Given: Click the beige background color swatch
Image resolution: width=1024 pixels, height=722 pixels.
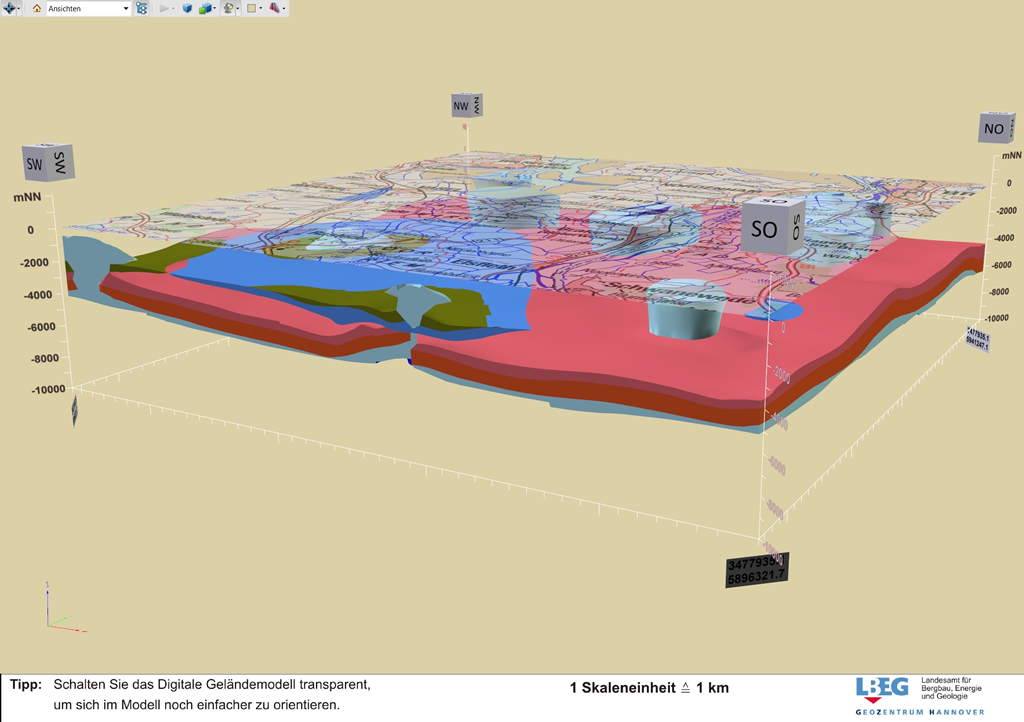Looking at the screenshot, I should click(x=252, y=8).
